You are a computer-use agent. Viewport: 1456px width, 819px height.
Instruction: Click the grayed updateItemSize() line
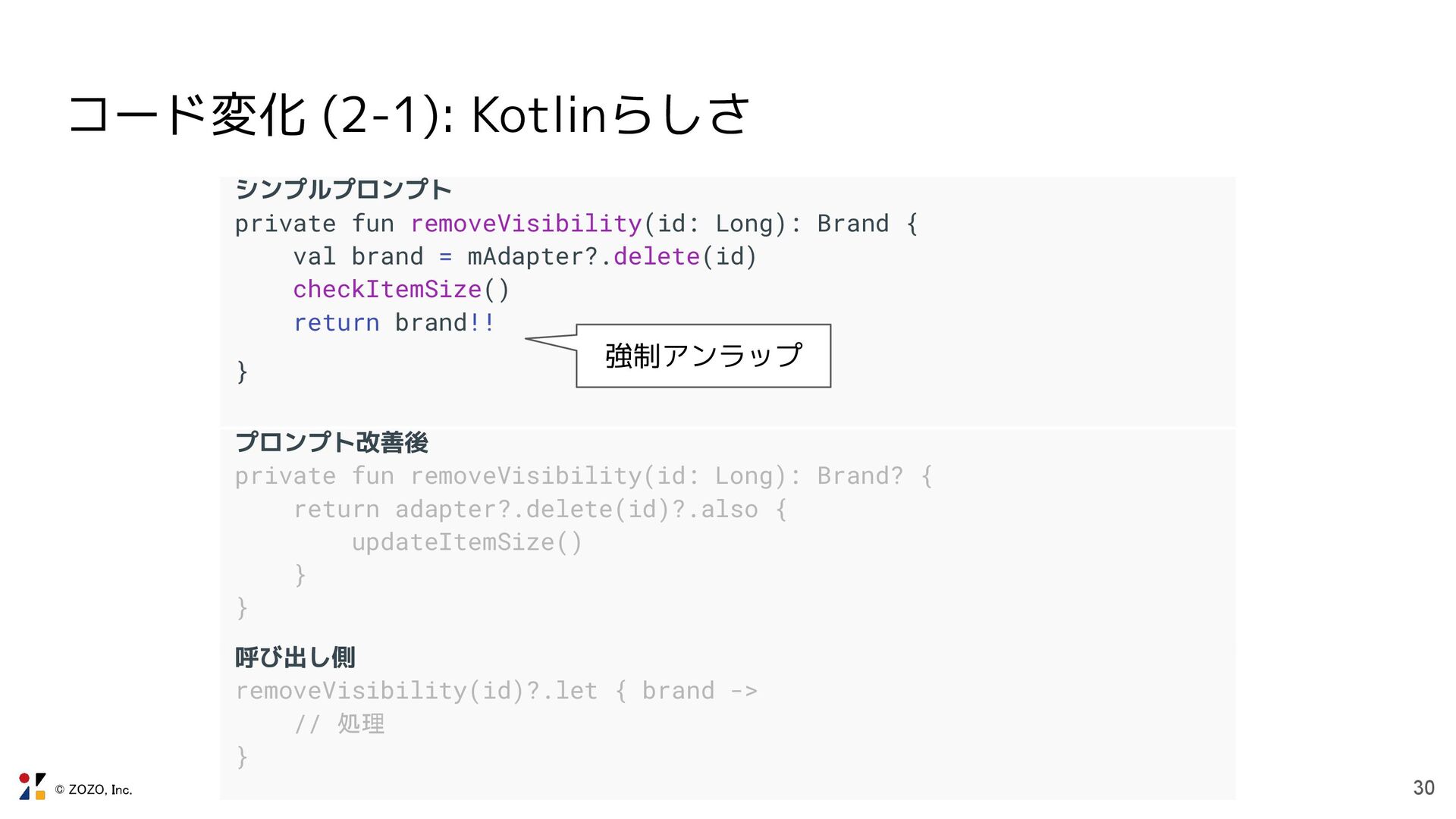[x=466, y=542]
